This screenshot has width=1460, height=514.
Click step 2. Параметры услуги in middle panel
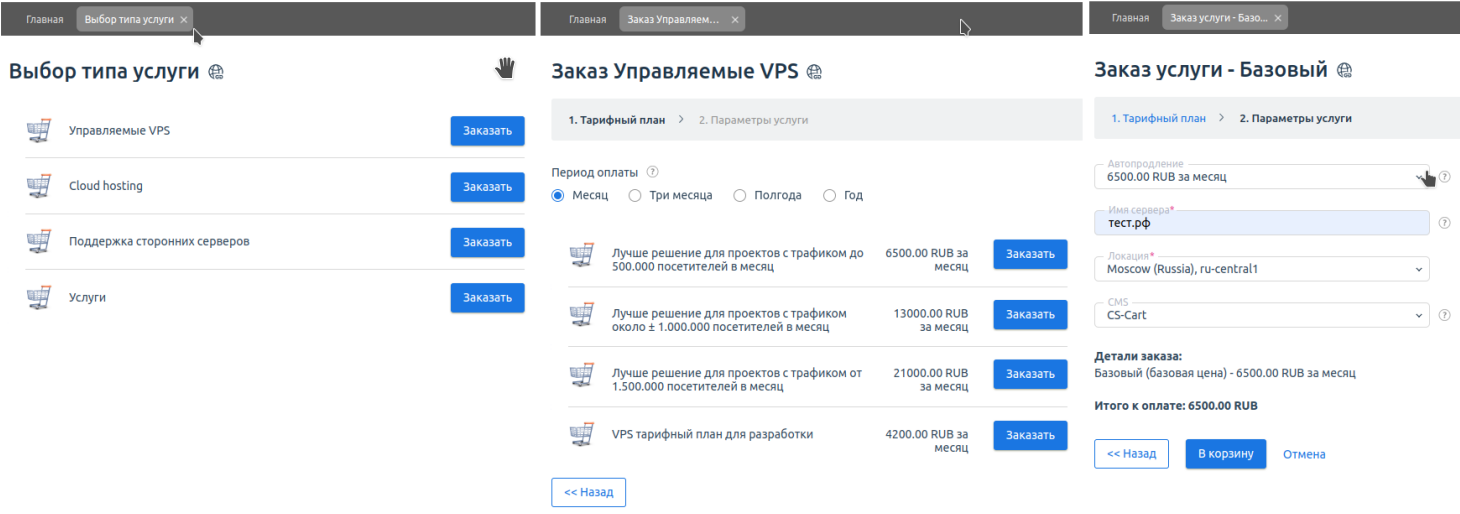pos(753,120)
